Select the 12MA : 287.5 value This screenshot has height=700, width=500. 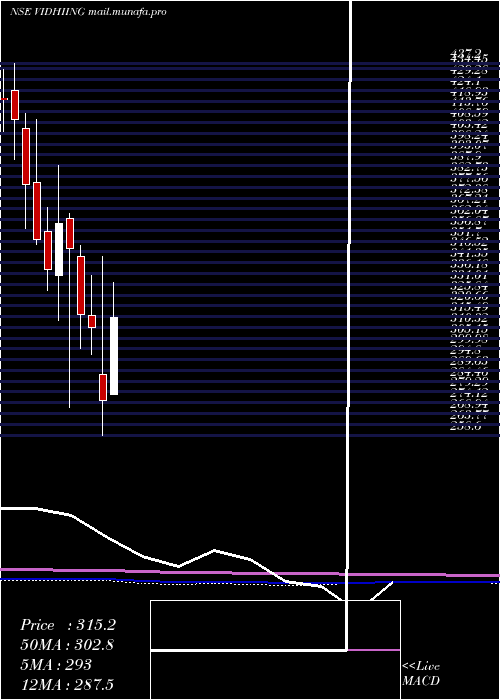[x=69, y=685]
